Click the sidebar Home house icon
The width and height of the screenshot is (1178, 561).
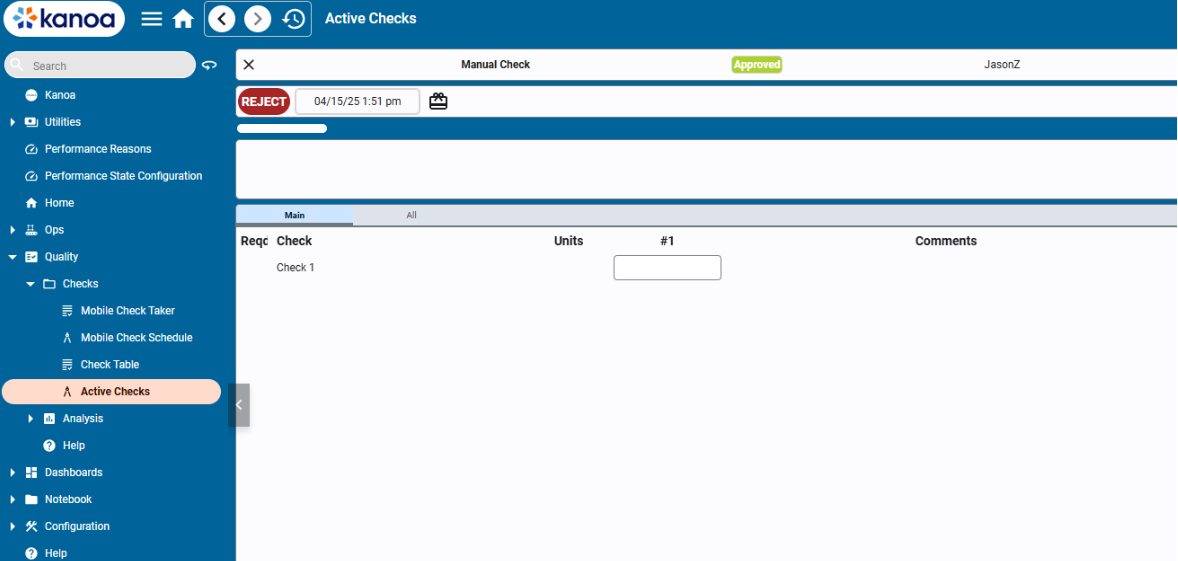click(32, 203)
